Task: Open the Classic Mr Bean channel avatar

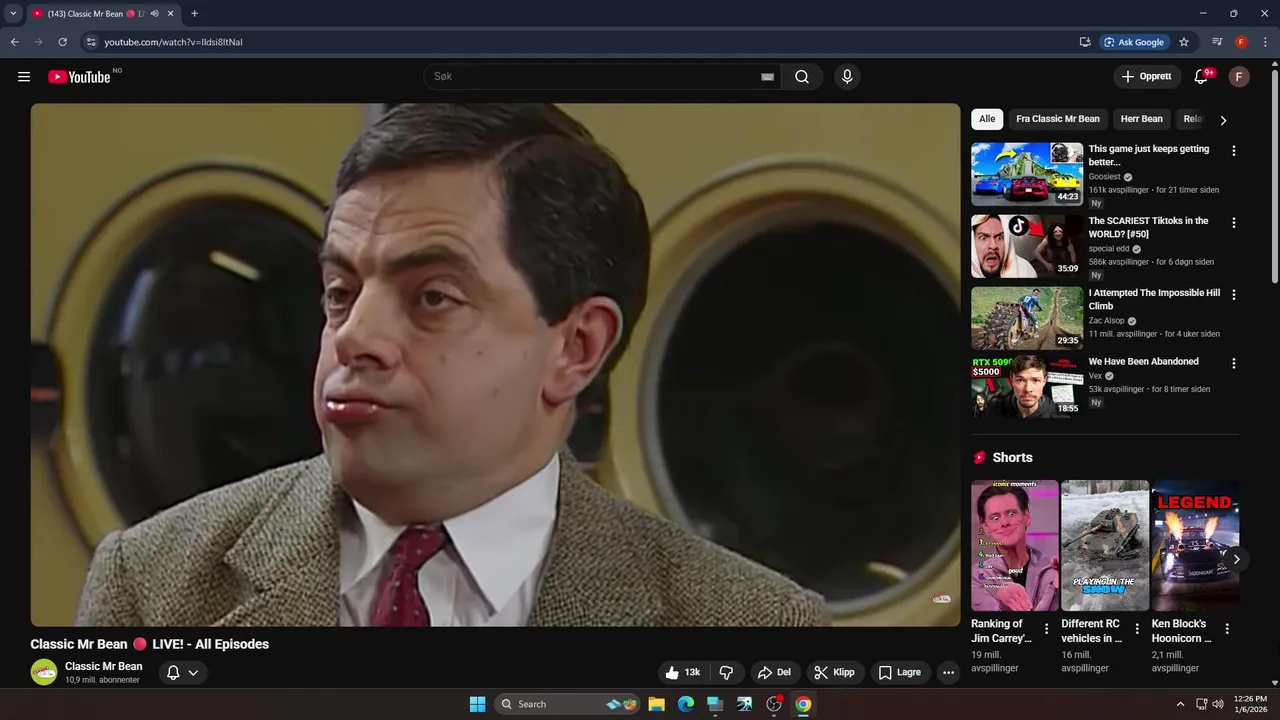Action: [44, 672]
